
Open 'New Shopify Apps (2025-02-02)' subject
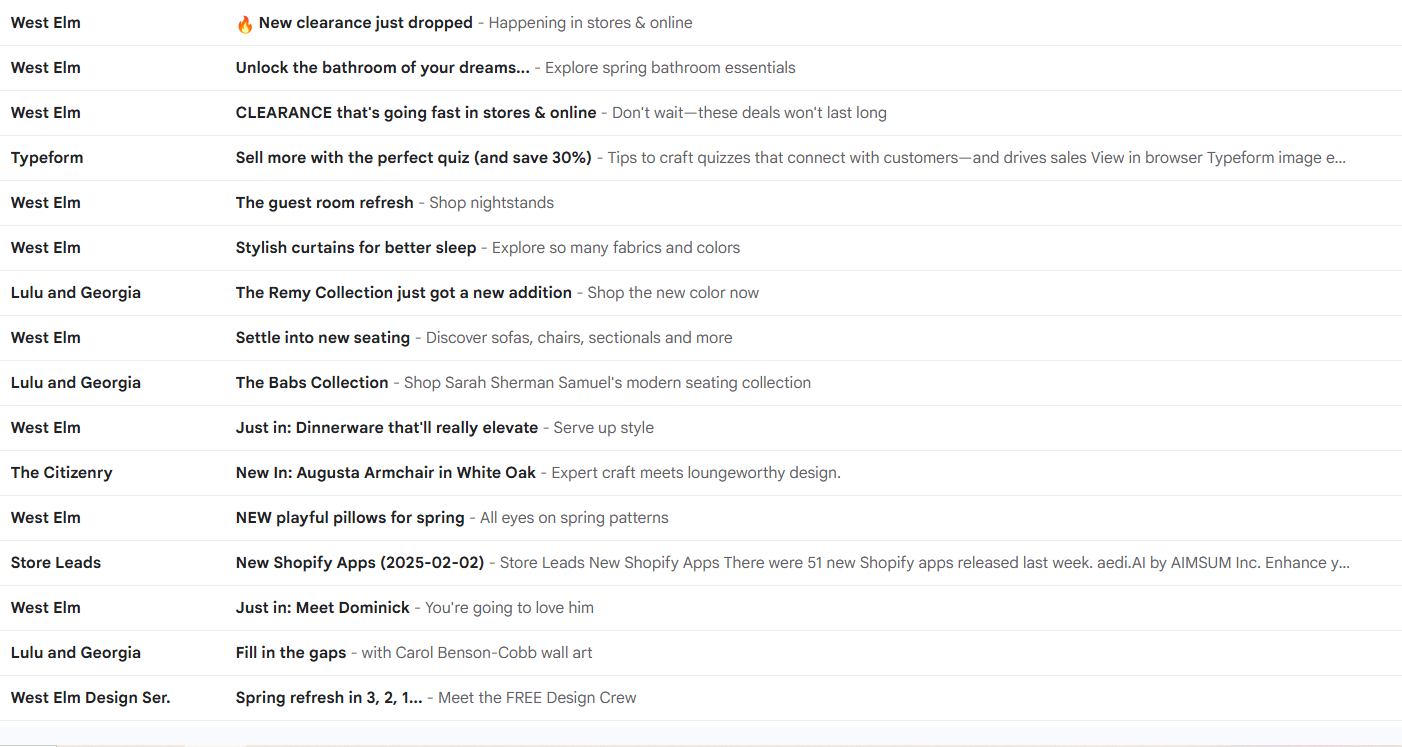(360, 563)
